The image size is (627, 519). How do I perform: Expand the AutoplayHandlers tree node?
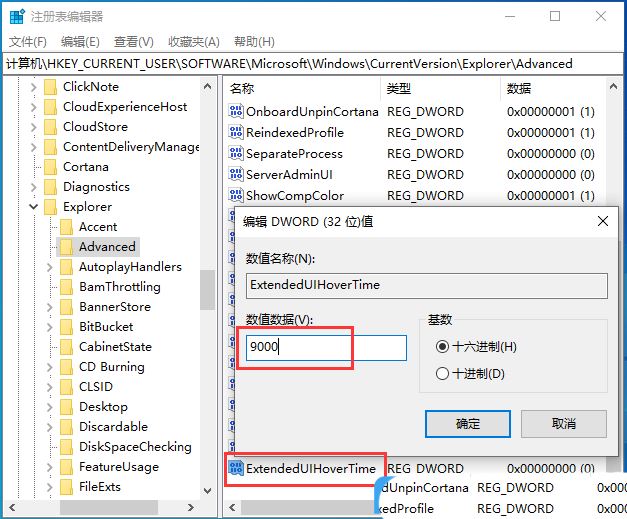(x=50, y=267)
